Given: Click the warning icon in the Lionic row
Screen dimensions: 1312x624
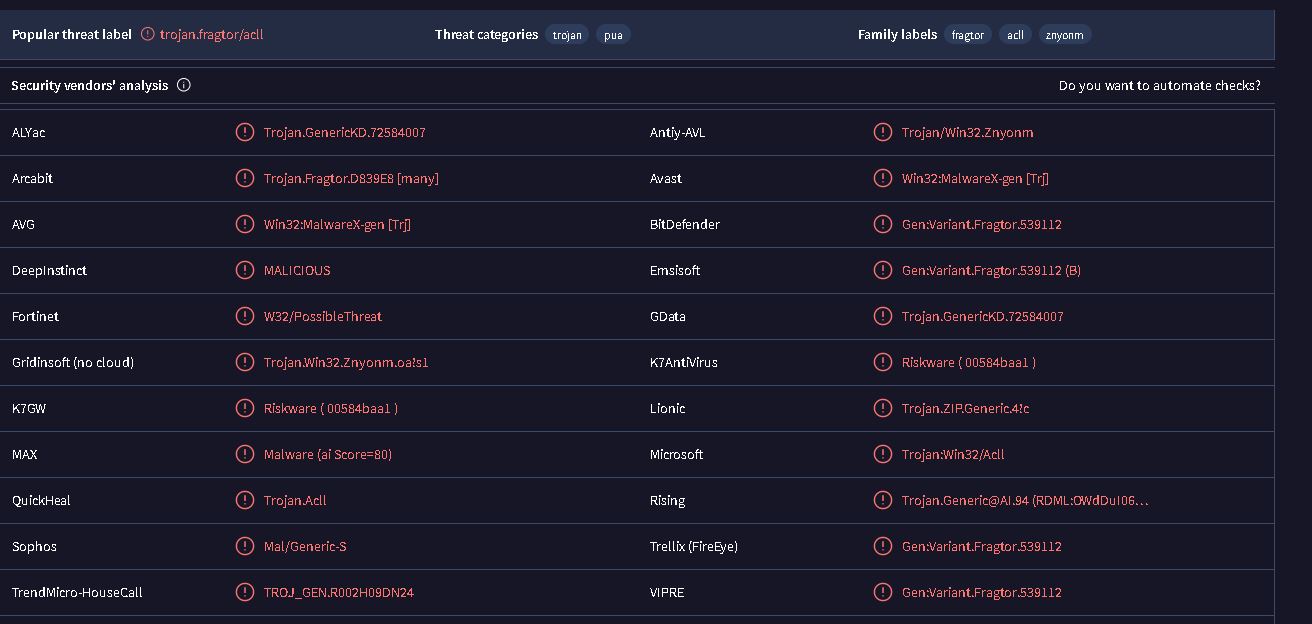Looking at the screenshot, I should (883, 408).
